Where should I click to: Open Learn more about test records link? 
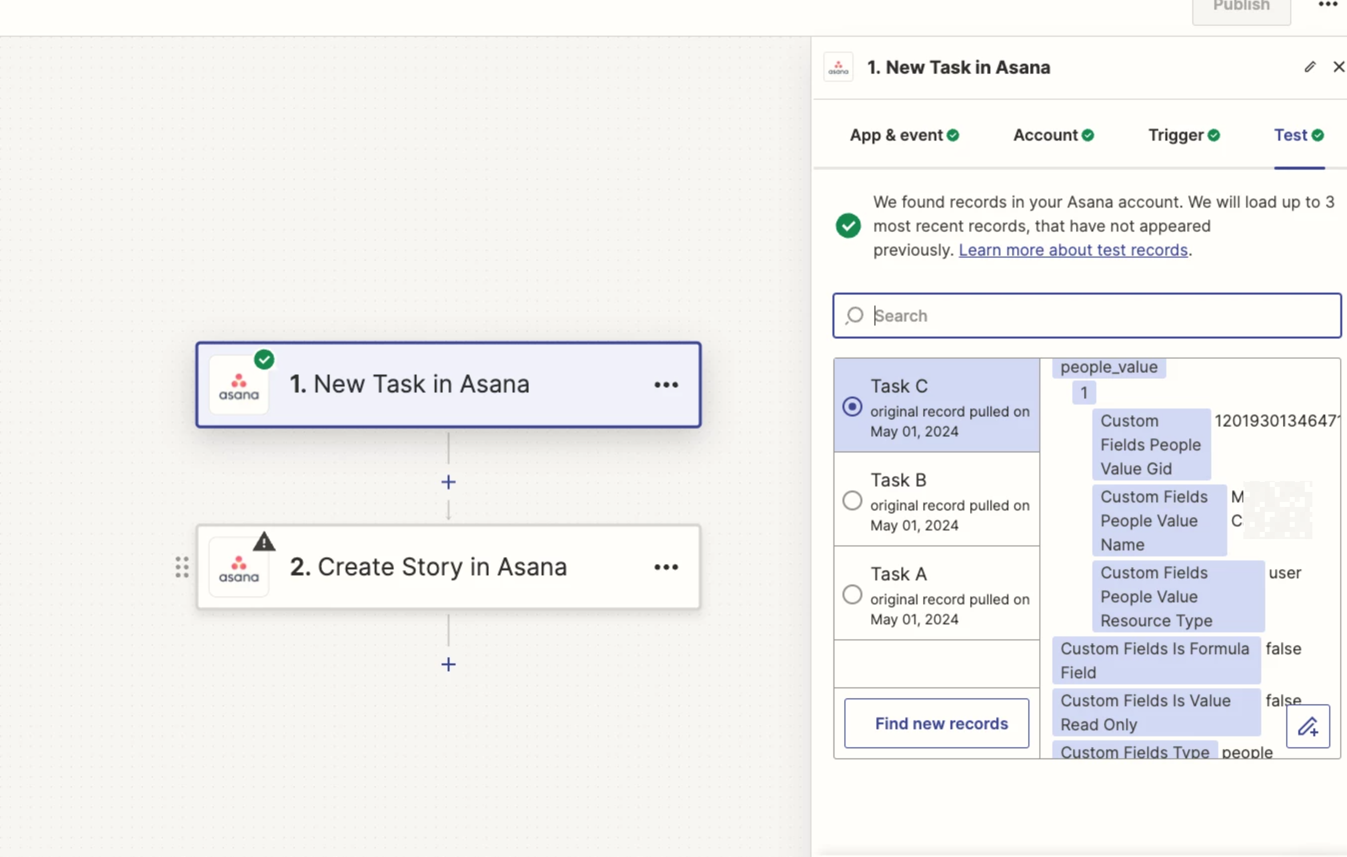(x=1072, y=250)
